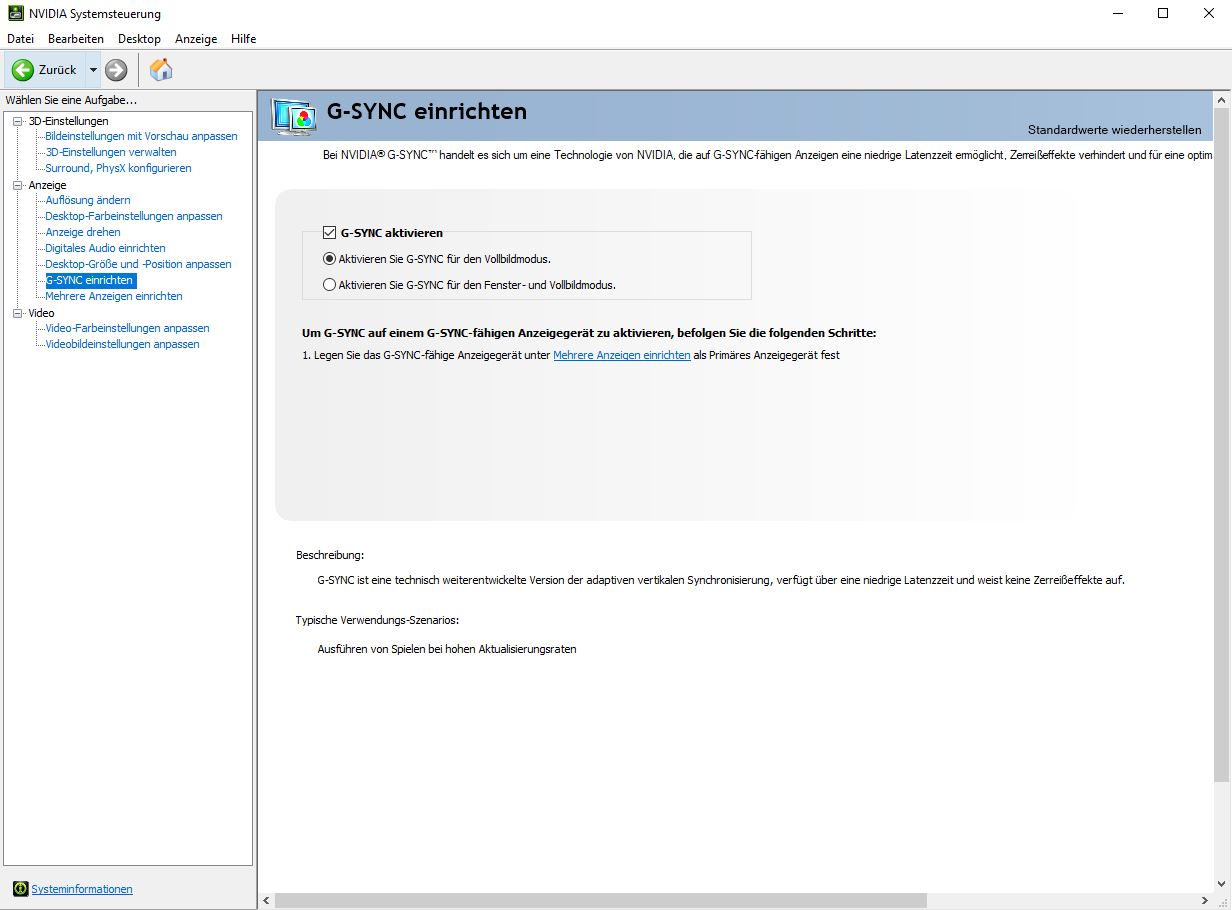Image resolution: width=1232 pixels, height=910 pixels.
Task: Click the green Zurück back arrow icon
Action: 23,70
